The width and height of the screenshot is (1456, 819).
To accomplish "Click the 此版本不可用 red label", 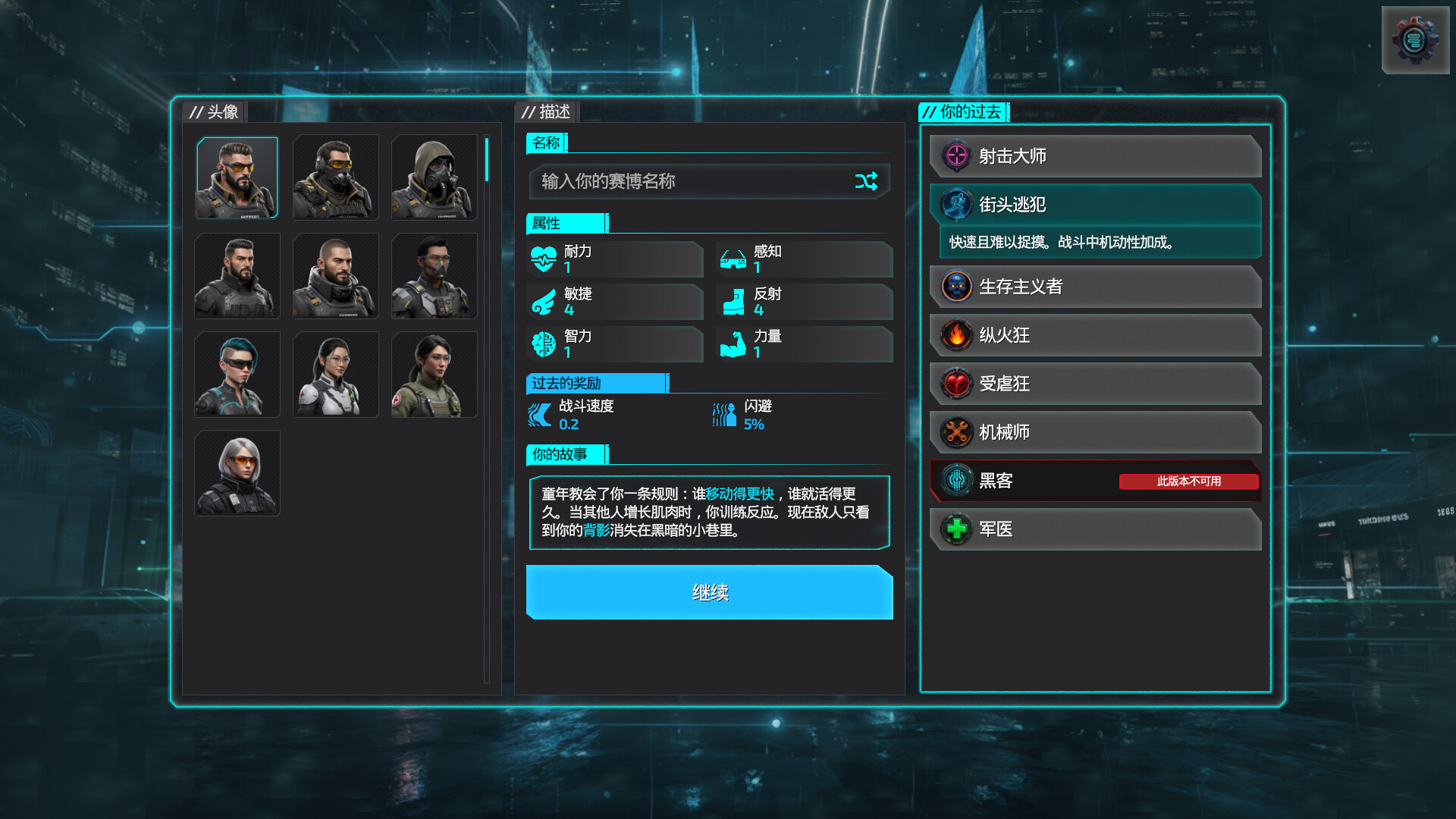I will [1188, 482].
